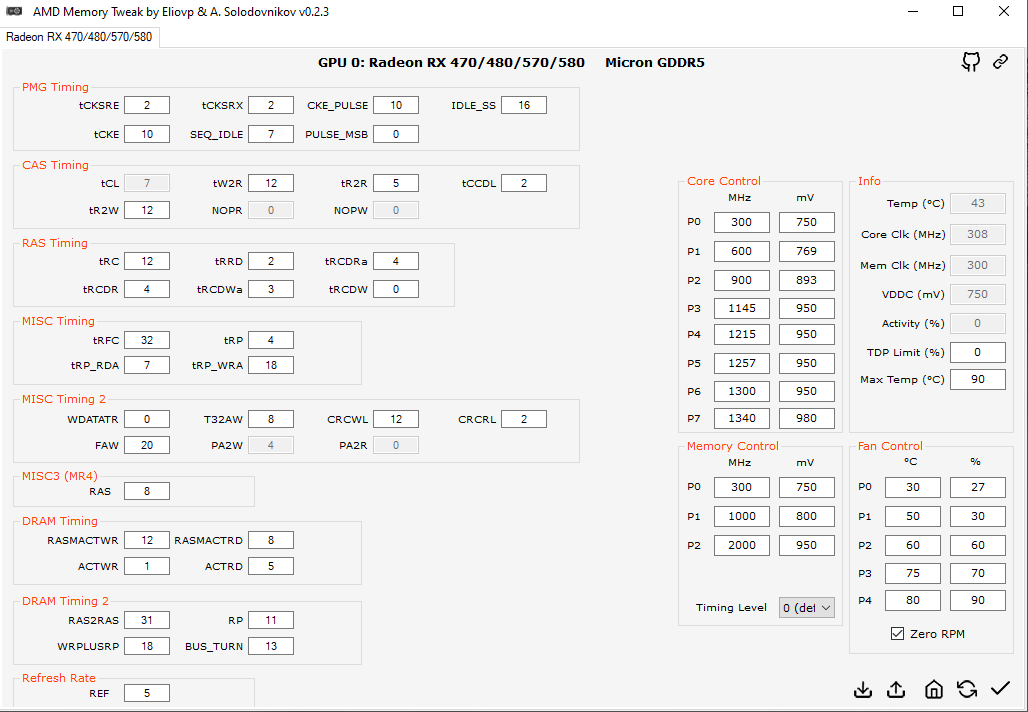Edit the CRCWL field
The image size is (1028, 712).
[396, 419]
